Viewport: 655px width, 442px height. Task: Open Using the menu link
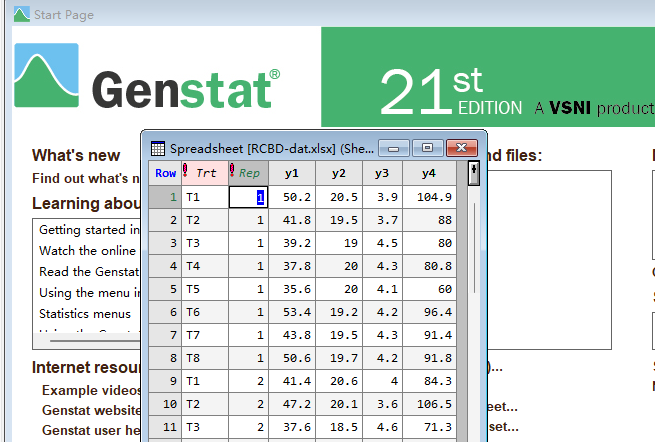[89, 292]
